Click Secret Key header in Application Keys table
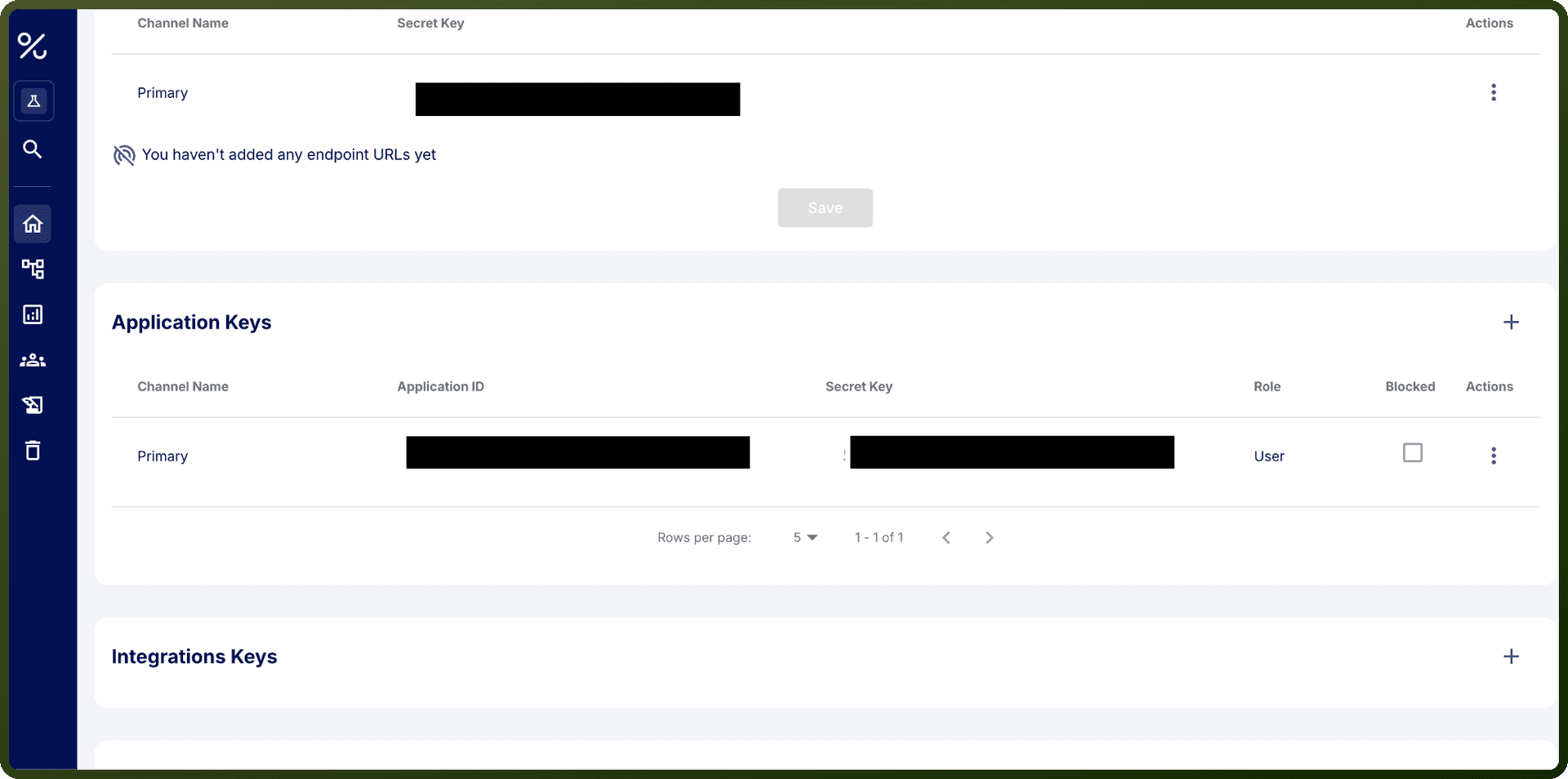 pyautogui.click(x=858, y=387)
